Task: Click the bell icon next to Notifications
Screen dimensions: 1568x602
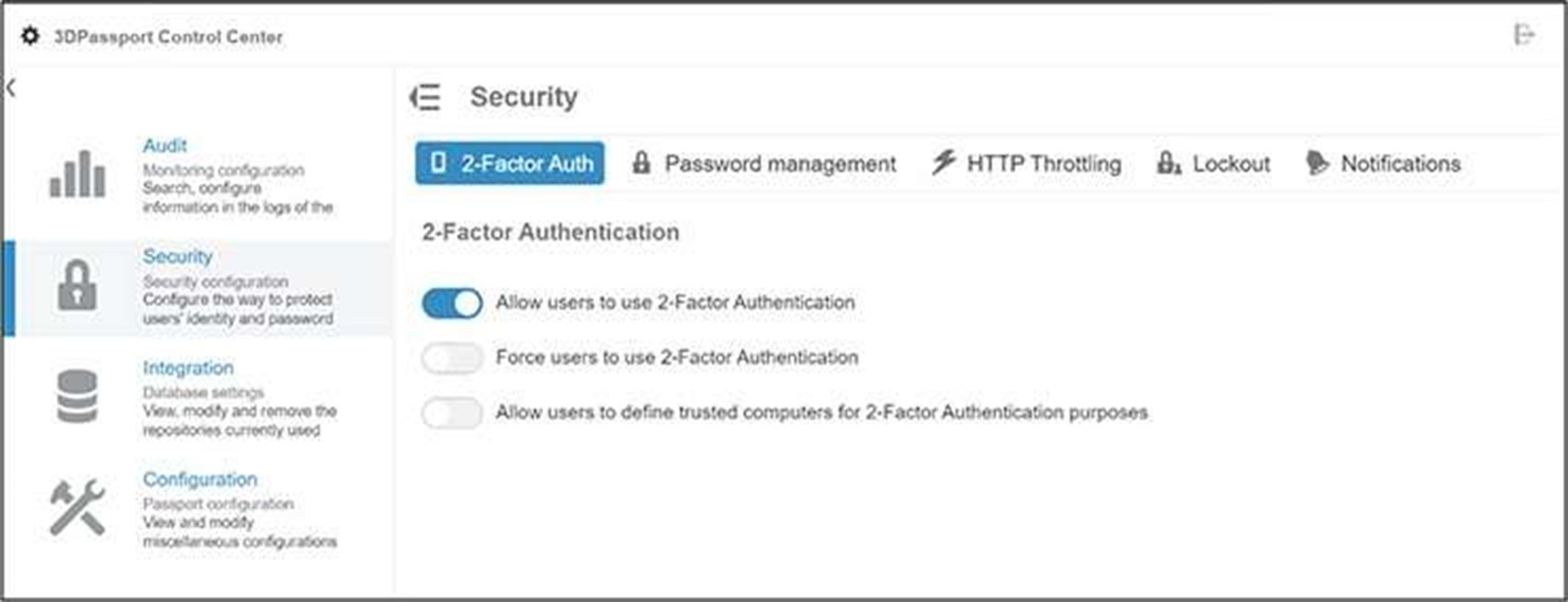Action: [1317, 163]
